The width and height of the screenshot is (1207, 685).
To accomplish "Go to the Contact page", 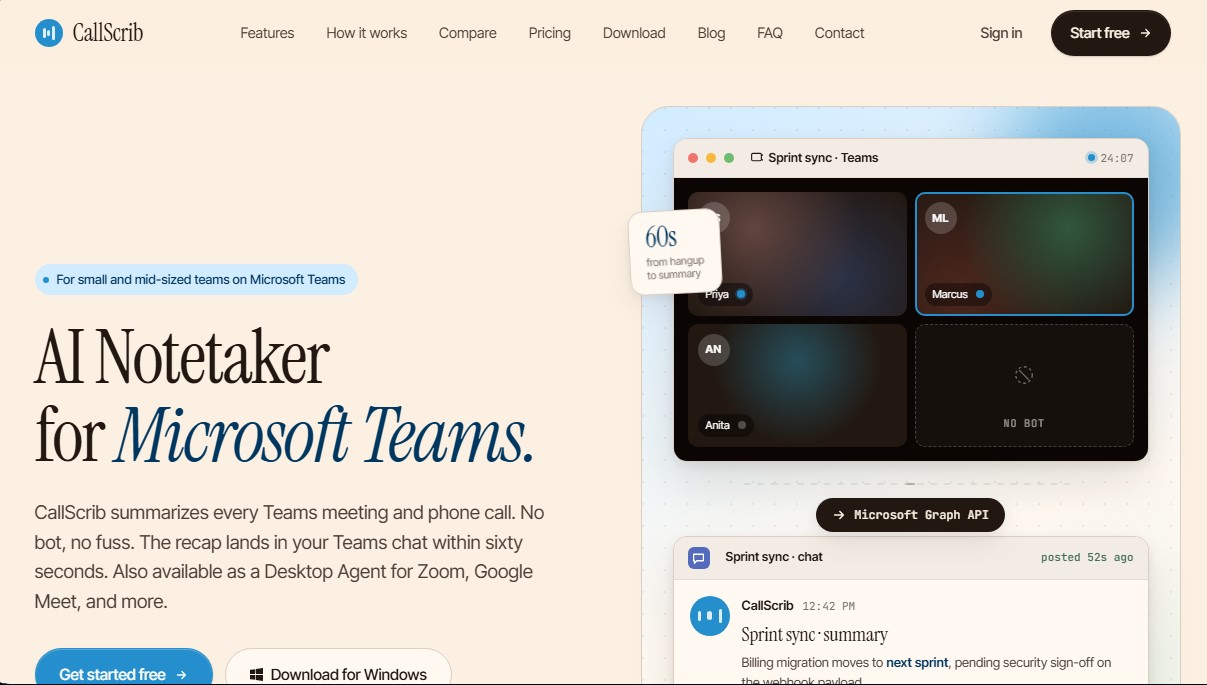I will [x=839, y=33].
